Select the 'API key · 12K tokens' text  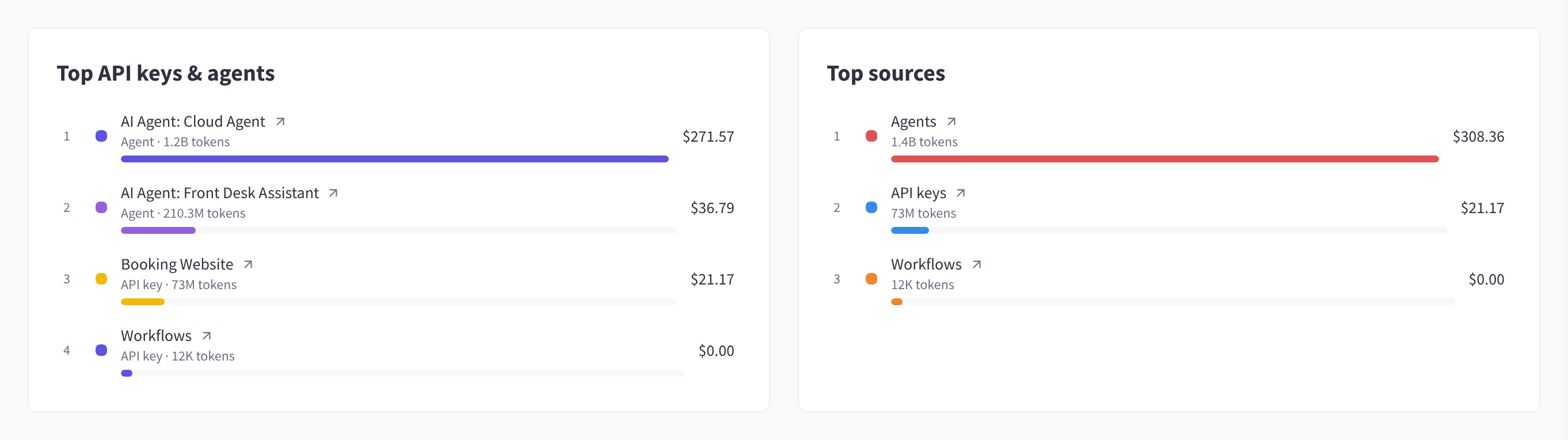[x=178, y=356]
